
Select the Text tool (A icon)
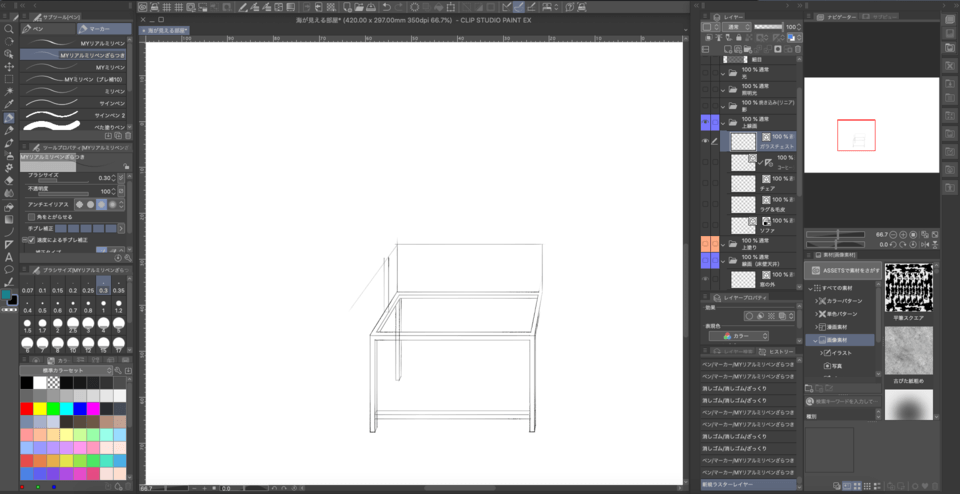9,256
